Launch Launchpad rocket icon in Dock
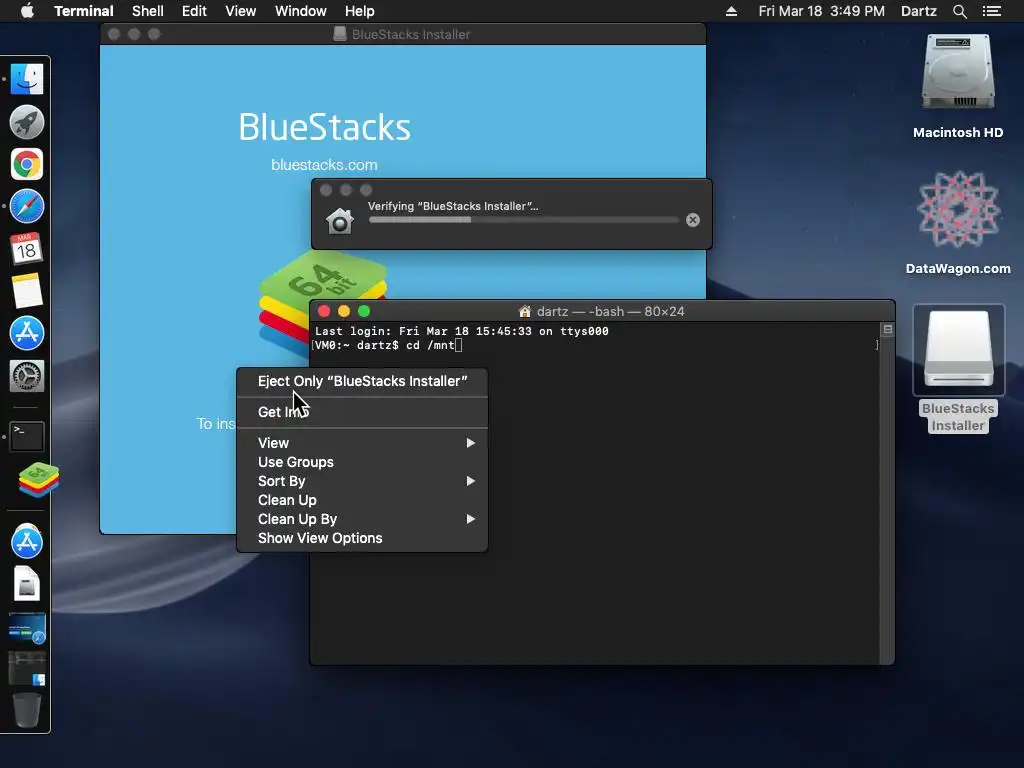The image size is (1024, 768). [x=27, y=122]
